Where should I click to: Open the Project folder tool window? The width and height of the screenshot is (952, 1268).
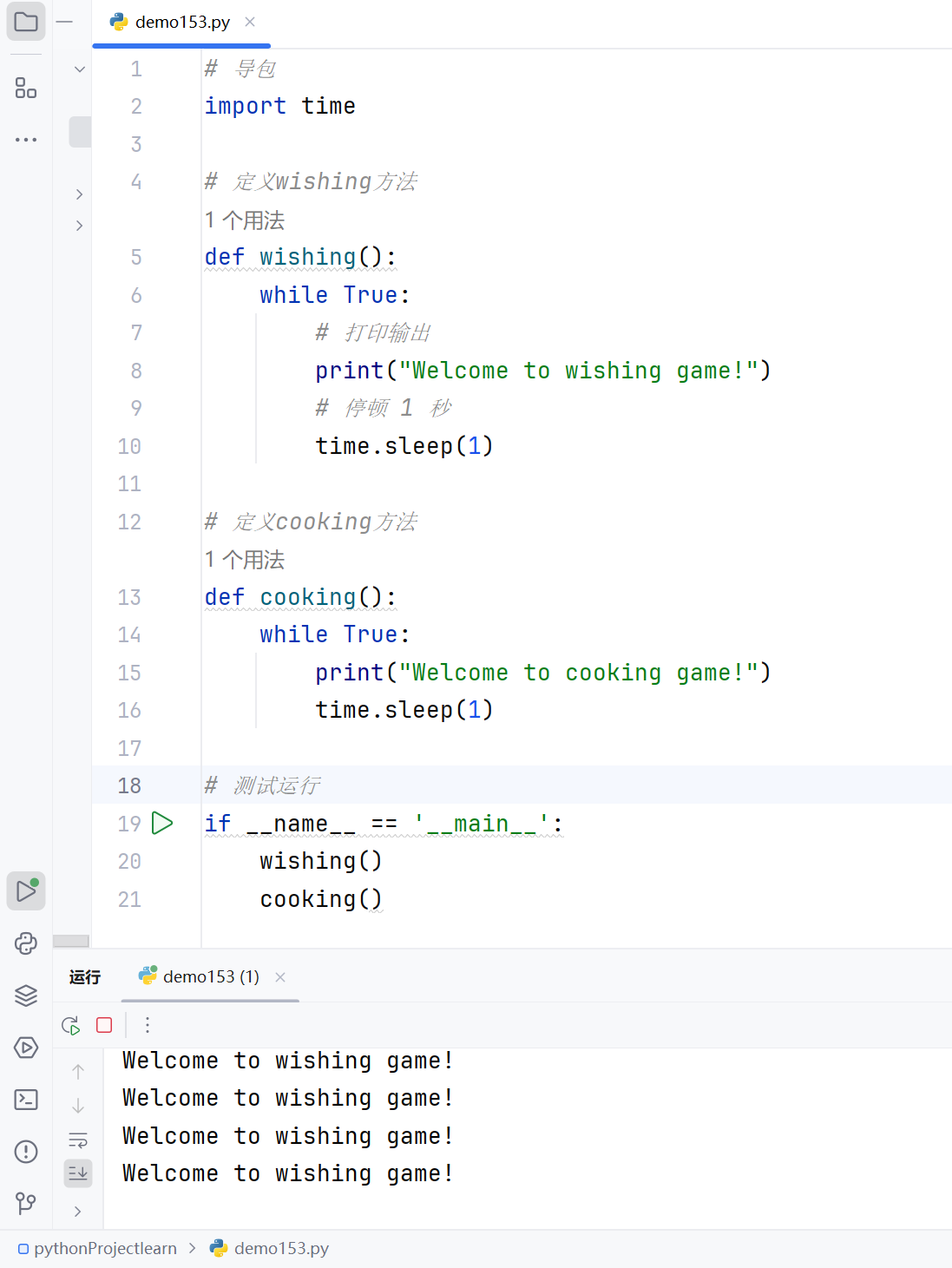pyautogui.click(x=26, y=22)
